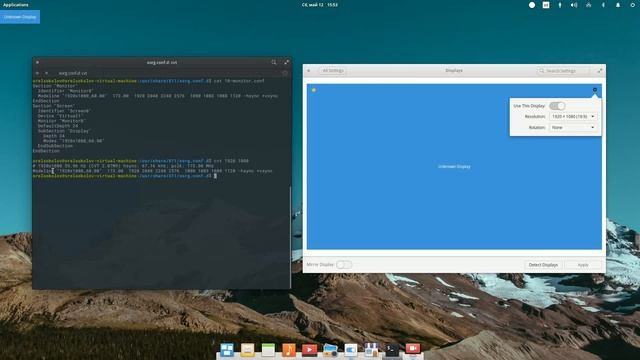Open the Rotation dropdown
The image size is (640, 360).
tap(573, 128)
